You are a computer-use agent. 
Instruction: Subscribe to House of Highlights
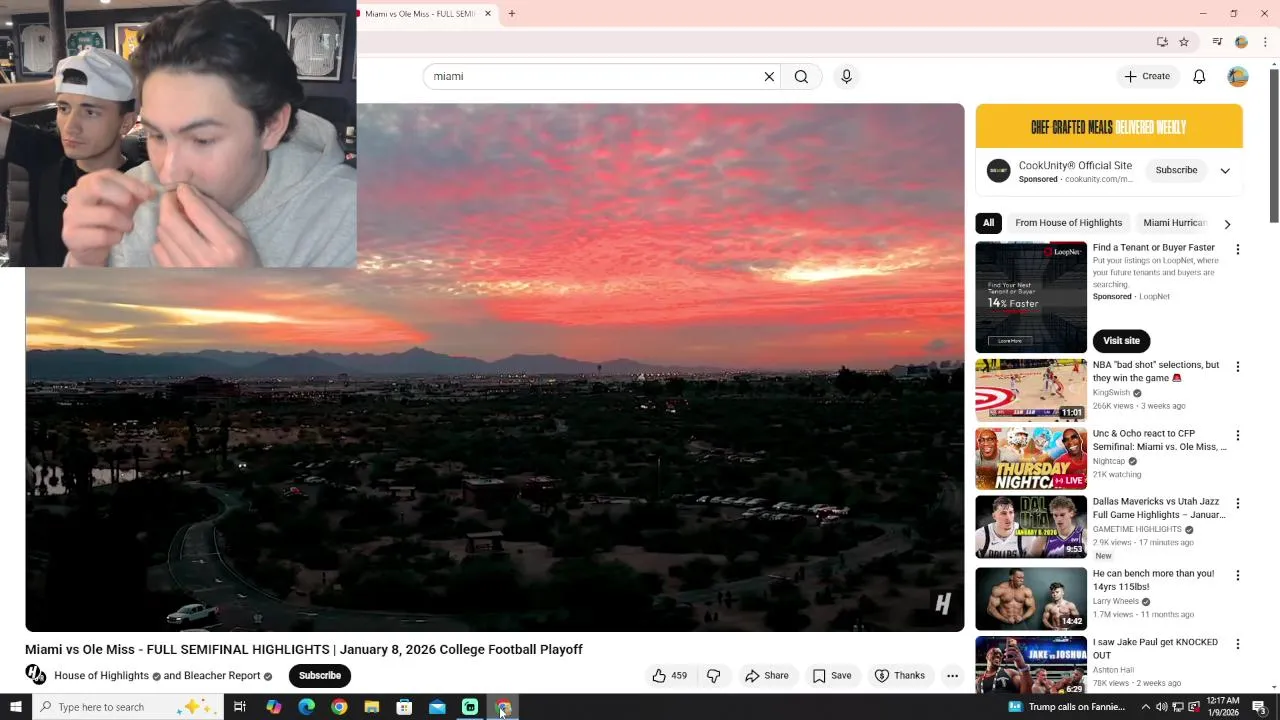coord(320,676)
